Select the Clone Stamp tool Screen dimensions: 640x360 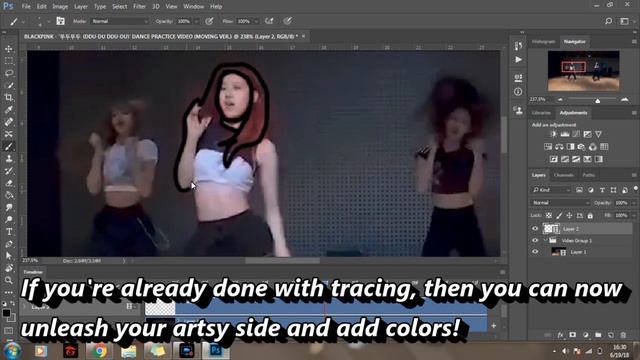(9, 159)
